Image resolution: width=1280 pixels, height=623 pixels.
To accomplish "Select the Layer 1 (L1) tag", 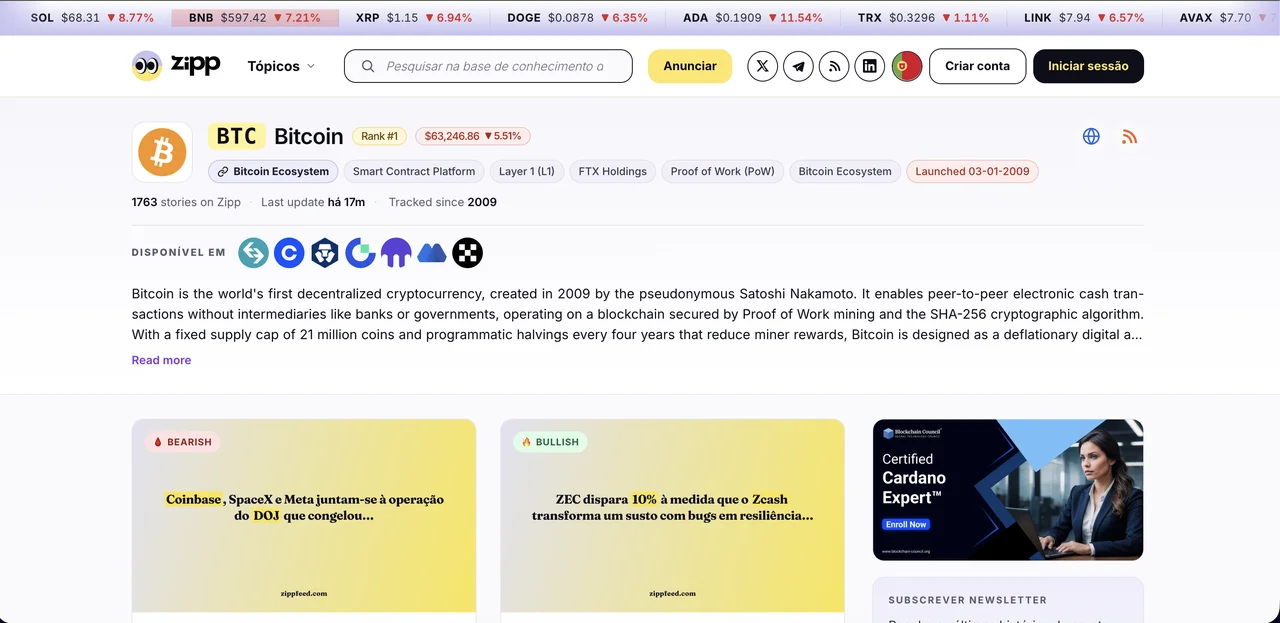I will click(527, 171).
